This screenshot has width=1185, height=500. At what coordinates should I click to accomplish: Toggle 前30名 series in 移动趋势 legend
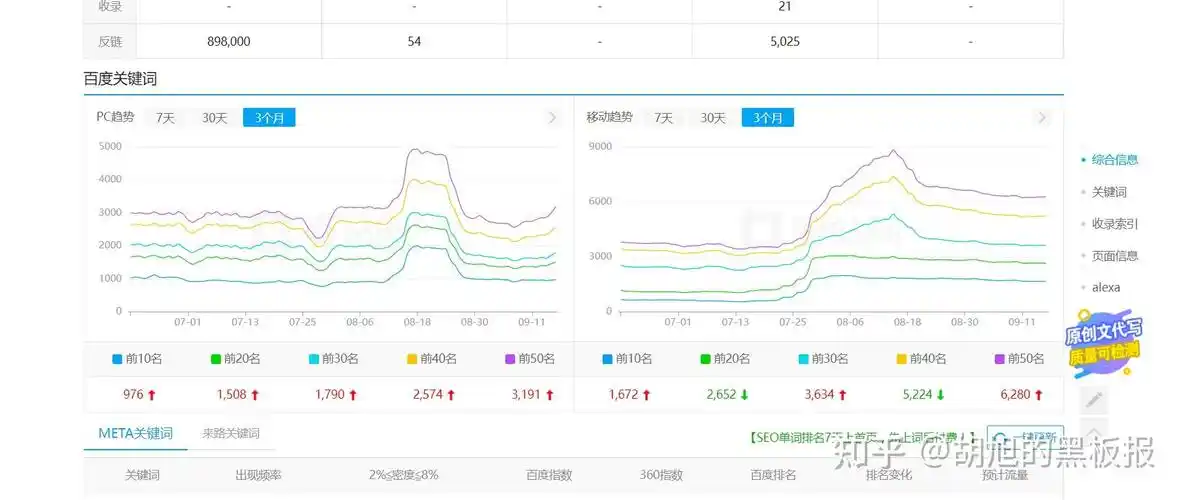[x=824, y=358]
